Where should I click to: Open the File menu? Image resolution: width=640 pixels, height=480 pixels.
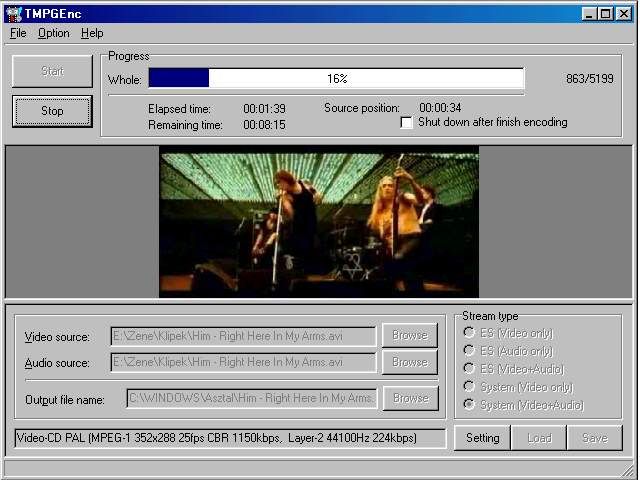click(18, 33)
